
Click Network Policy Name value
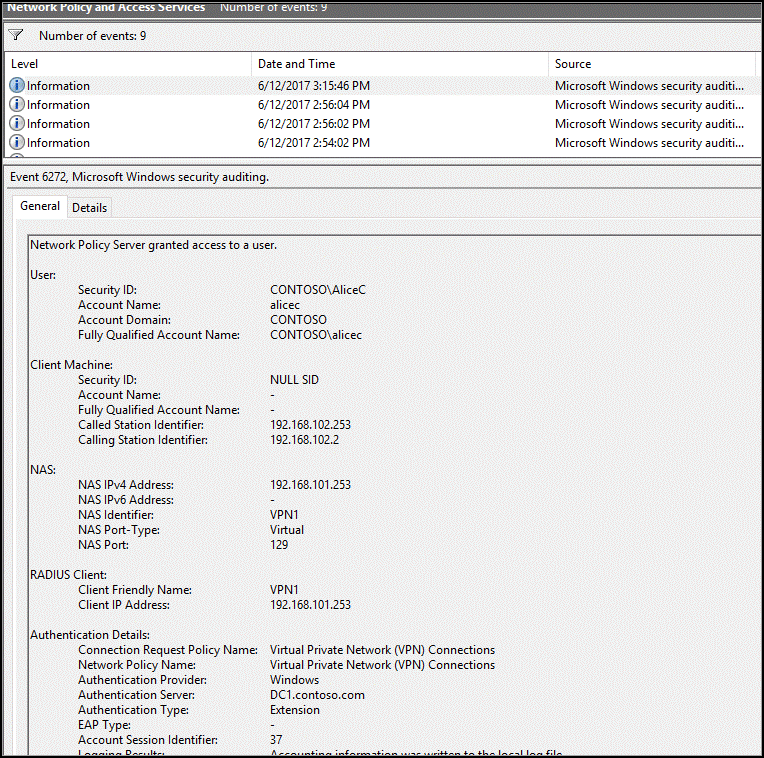click(x=382, y=665)
